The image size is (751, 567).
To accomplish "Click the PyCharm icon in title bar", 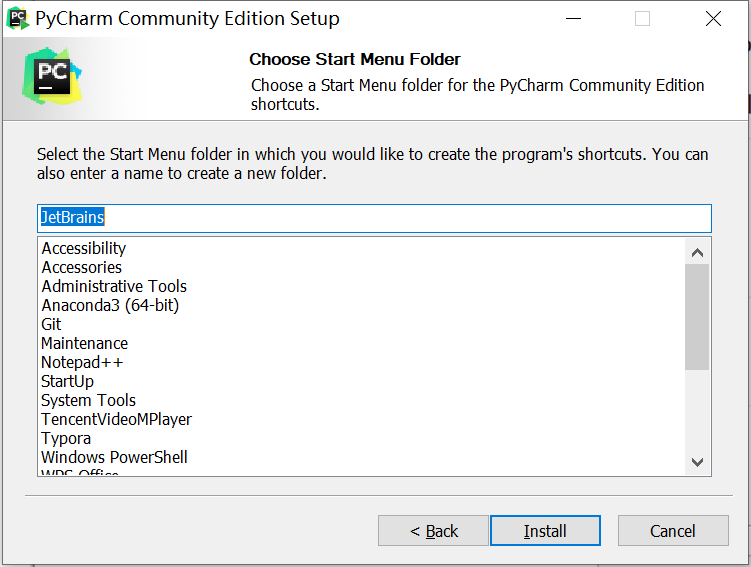I will point(17,18).
